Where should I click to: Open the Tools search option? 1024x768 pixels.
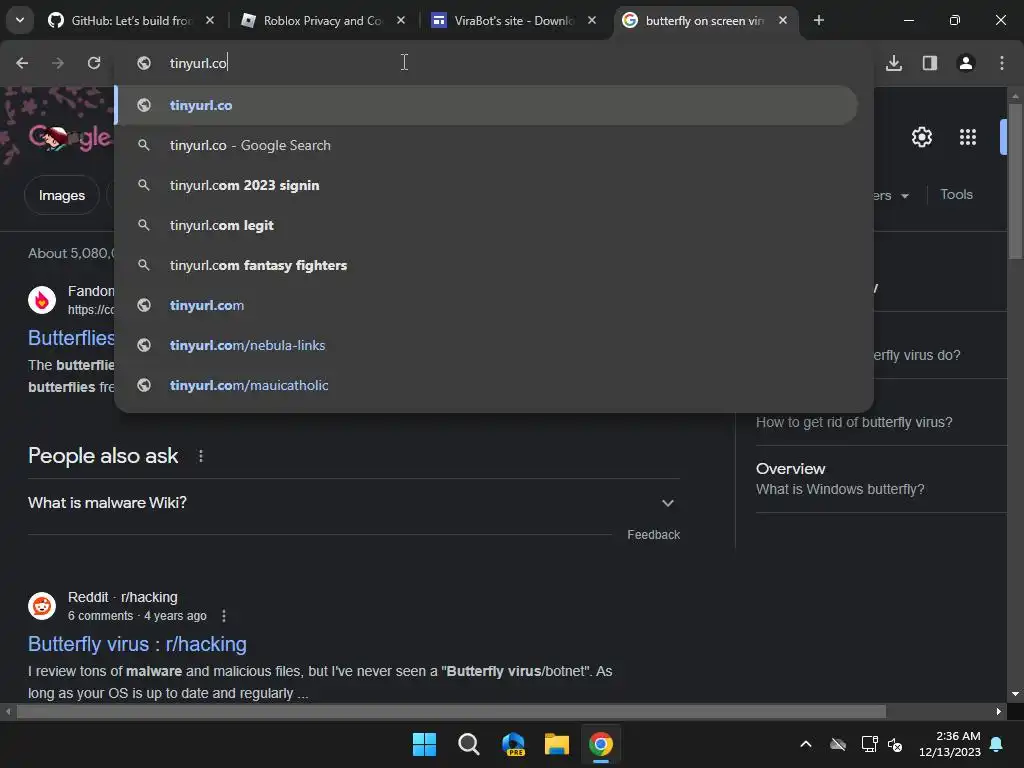(956, 195)
